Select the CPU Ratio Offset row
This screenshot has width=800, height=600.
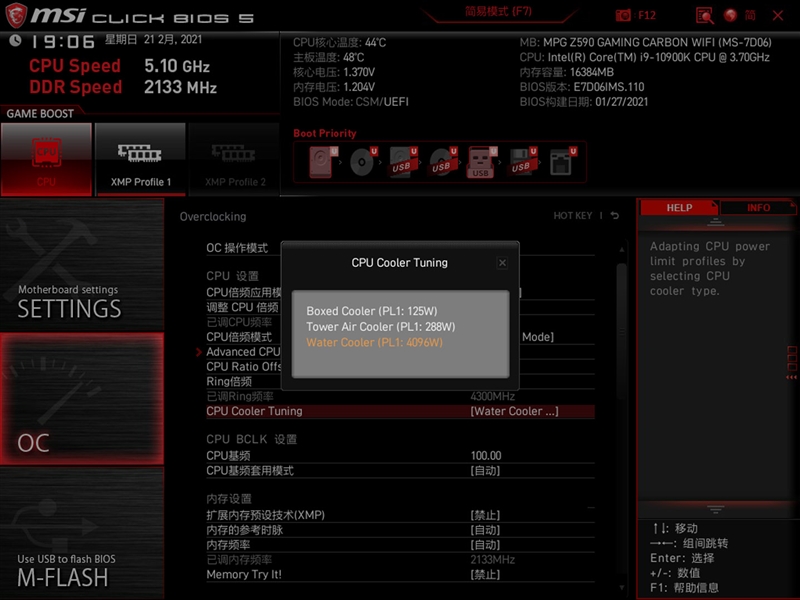(x=244, y=367)
